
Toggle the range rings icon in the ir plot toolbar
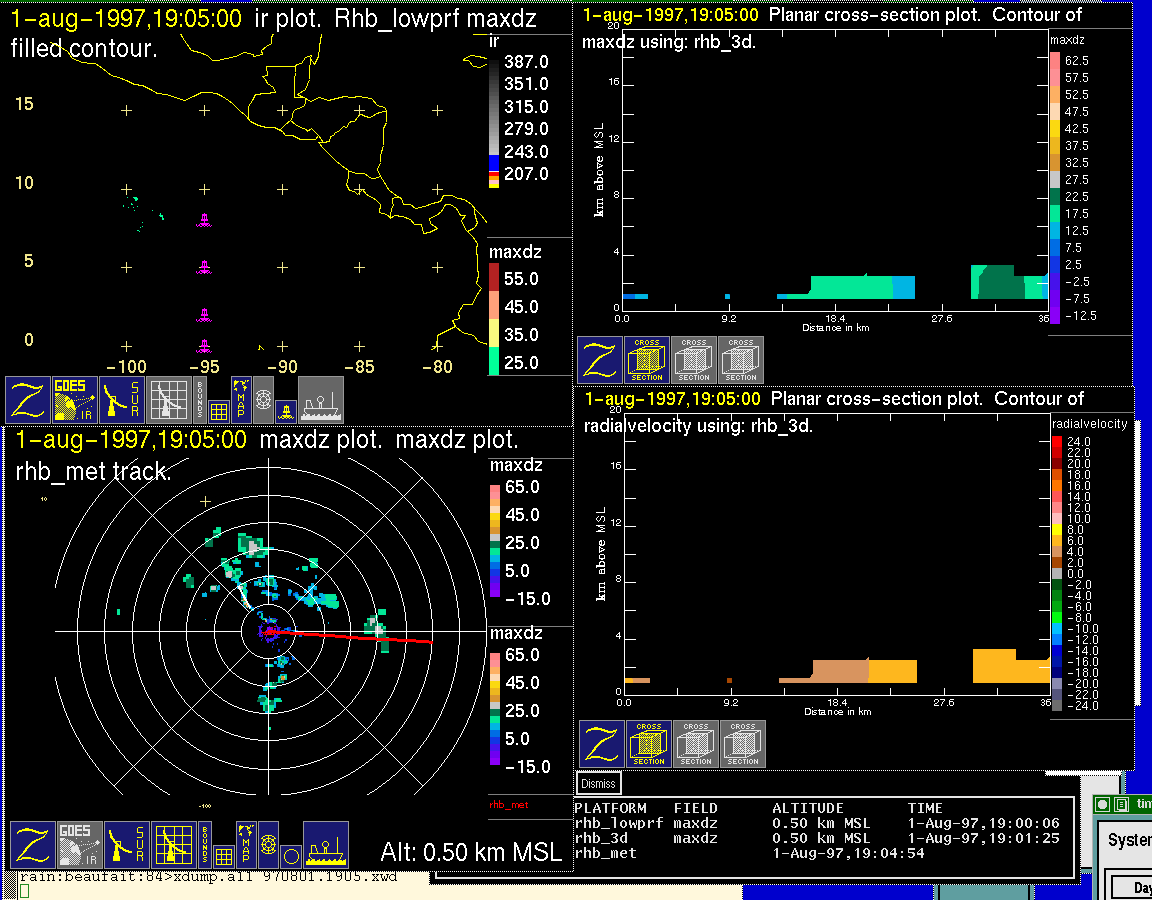[x=263, y=398]
